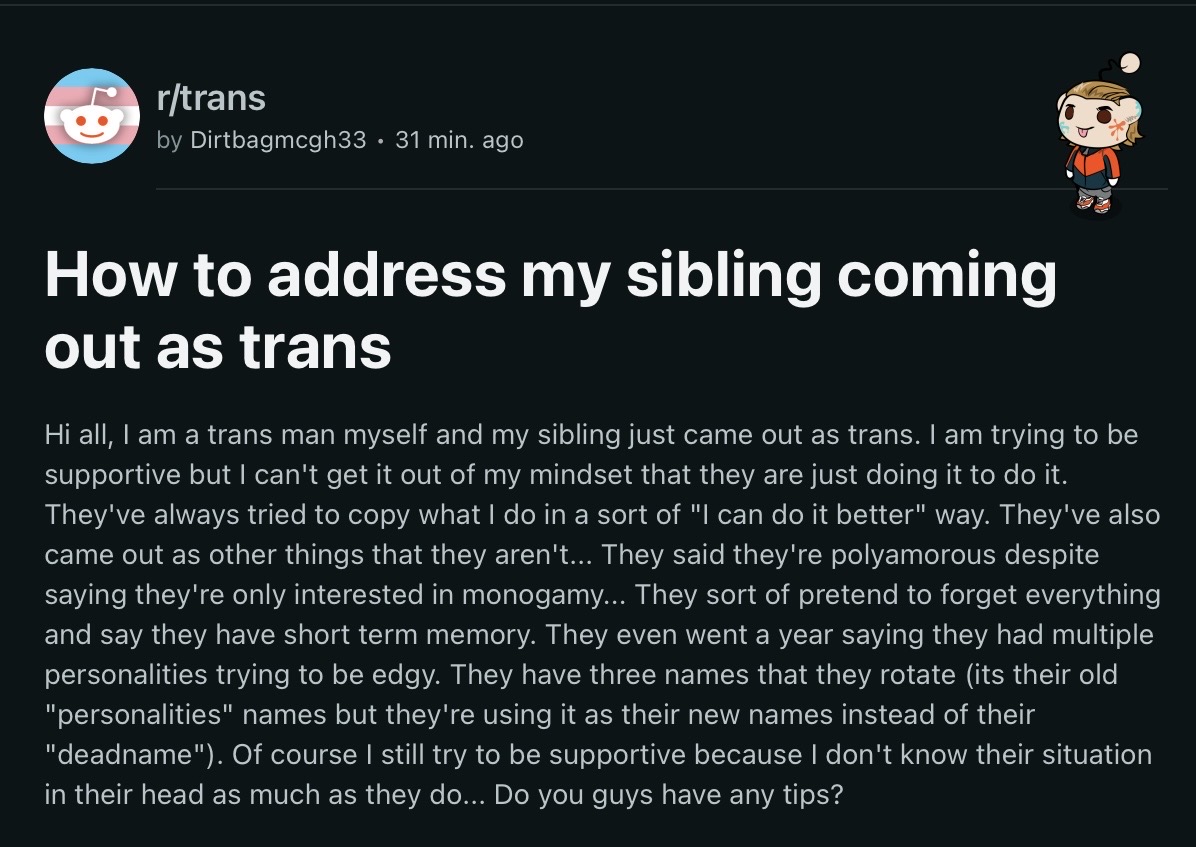The width and height of the screenshot is (1196, 847).
Task: Click the r/trans subreddit avatar icon
Action: [92, 116]
